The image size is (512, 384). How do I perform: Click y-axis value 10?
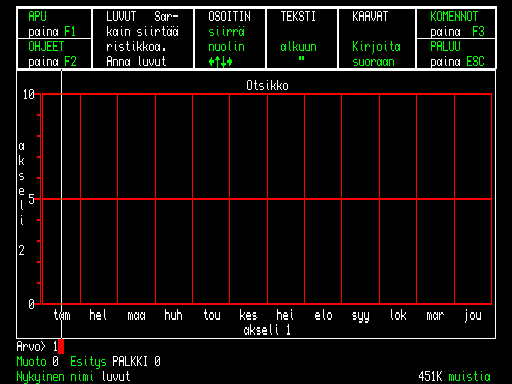tap(29, 94)
